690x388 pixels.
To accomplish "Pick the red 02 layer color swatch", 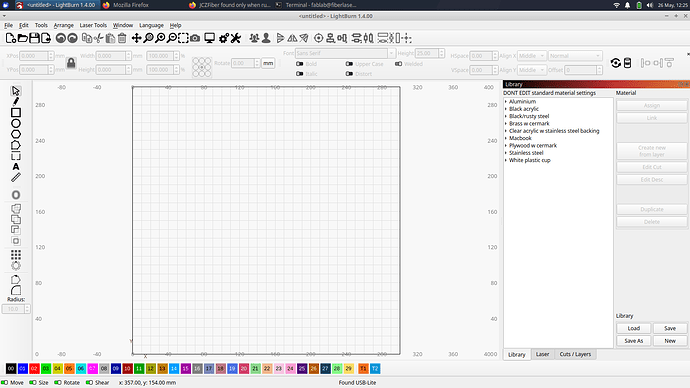I will click(x=34, y=369).
